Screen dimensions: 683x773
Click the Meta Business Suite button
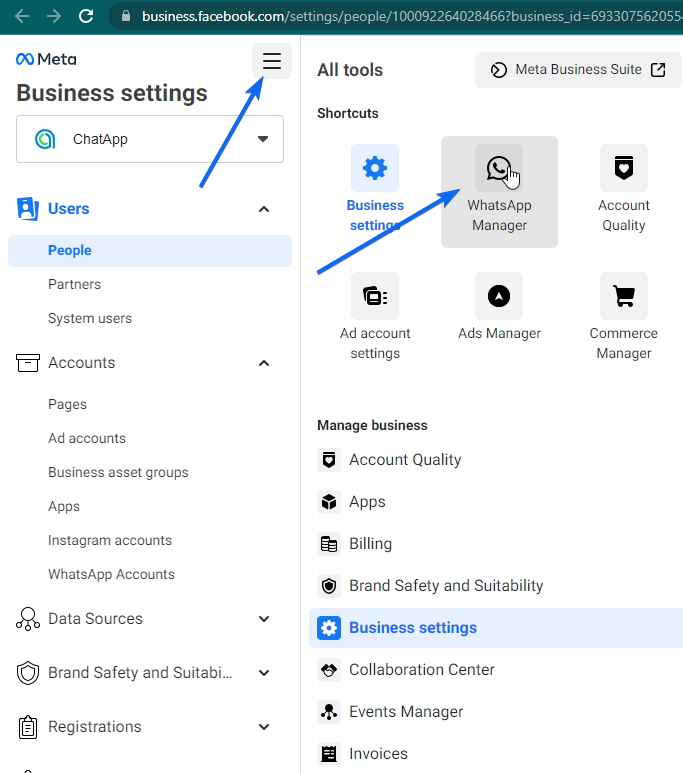point(578,70)
